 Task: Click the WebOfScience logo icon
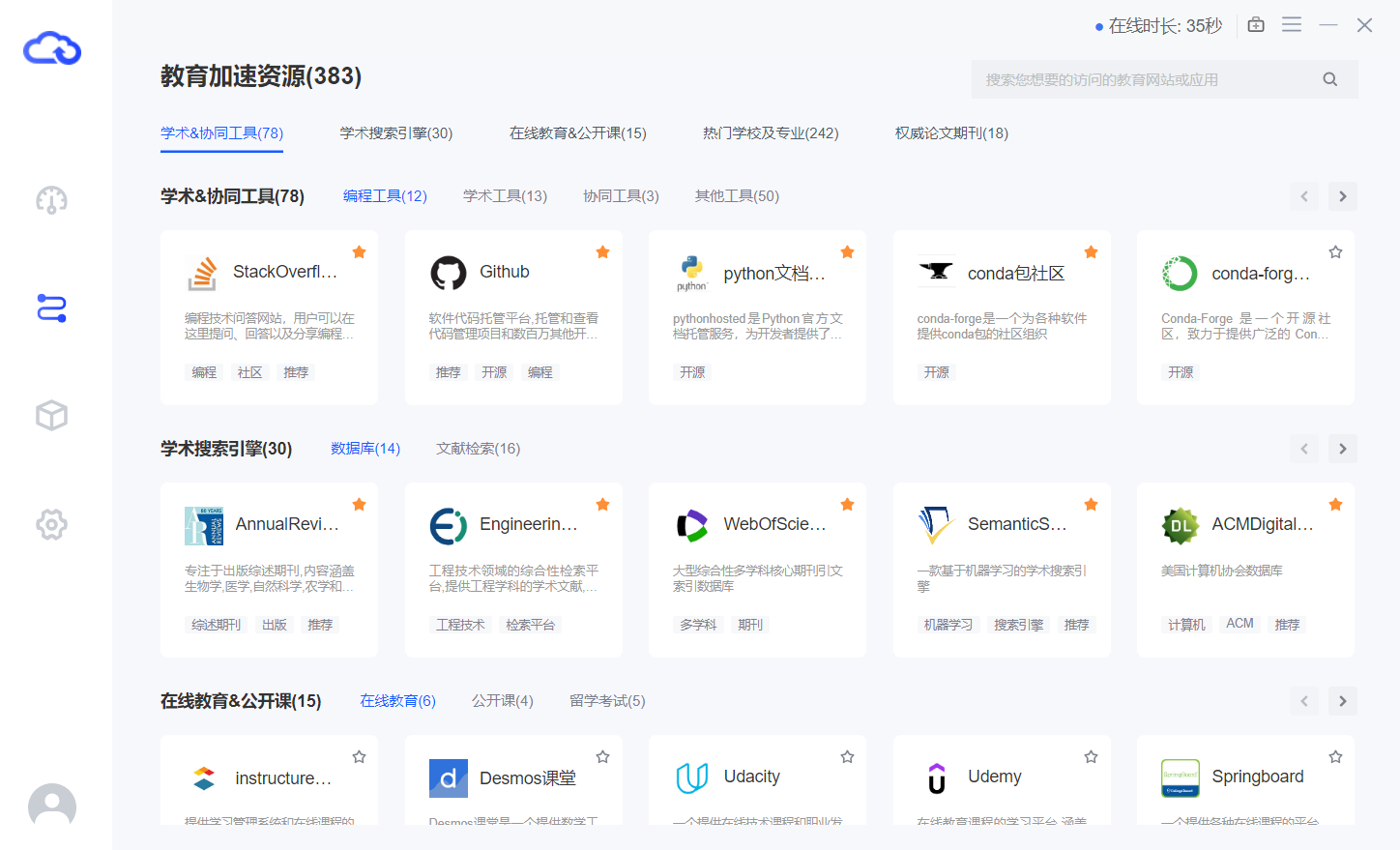(691, 526)
